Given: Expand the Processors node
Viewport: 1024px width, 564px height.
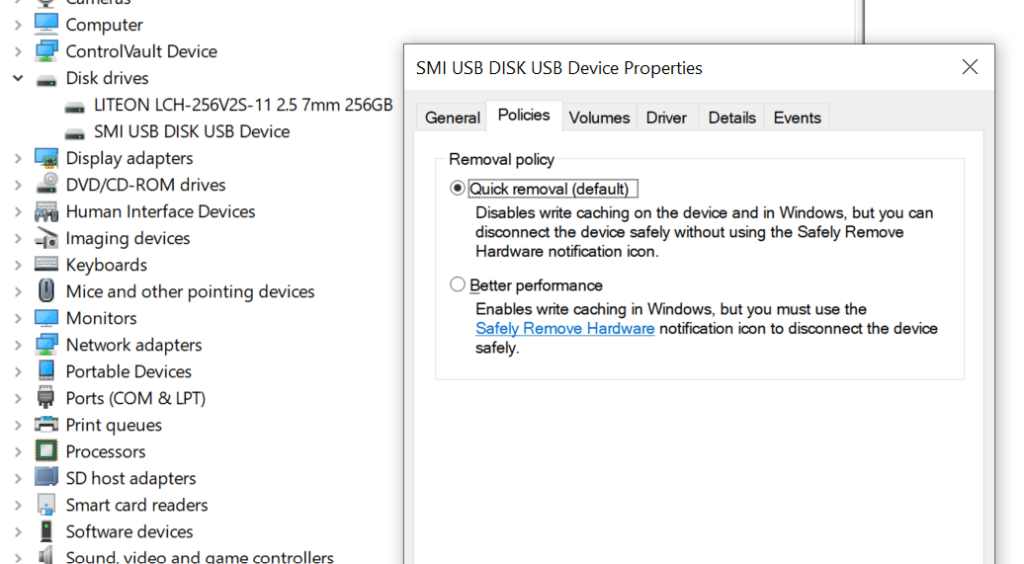Looking at the screenshot, I should (x=18, y=452).
